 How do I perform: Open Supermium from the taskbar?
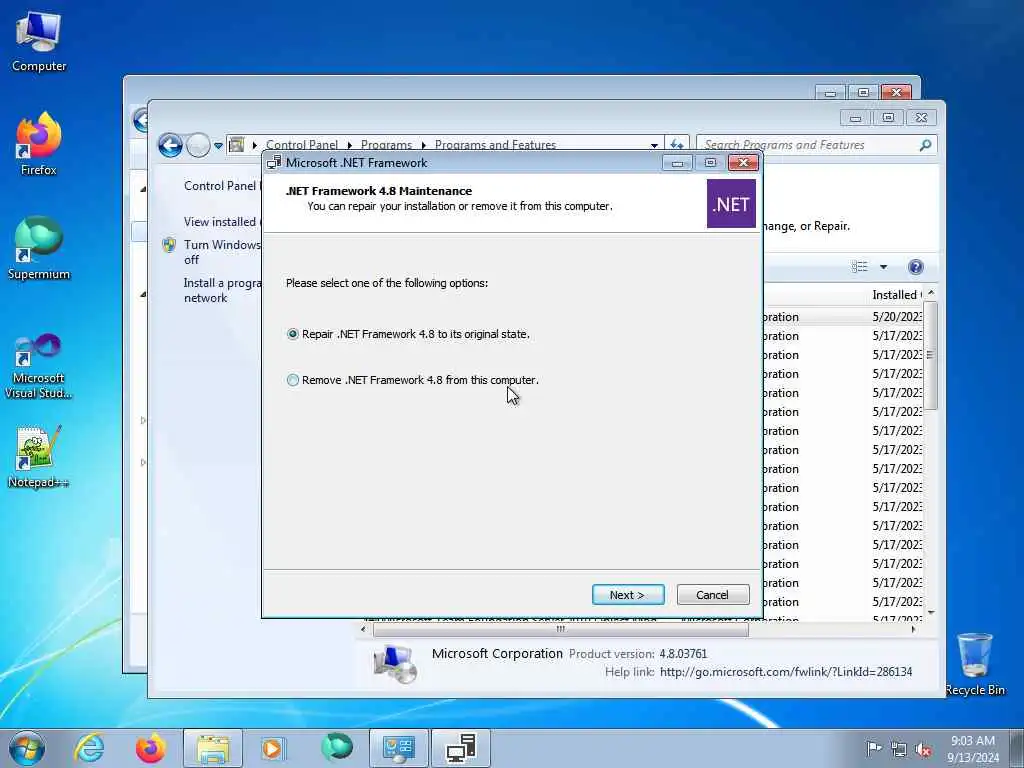[x=337, y=748]
